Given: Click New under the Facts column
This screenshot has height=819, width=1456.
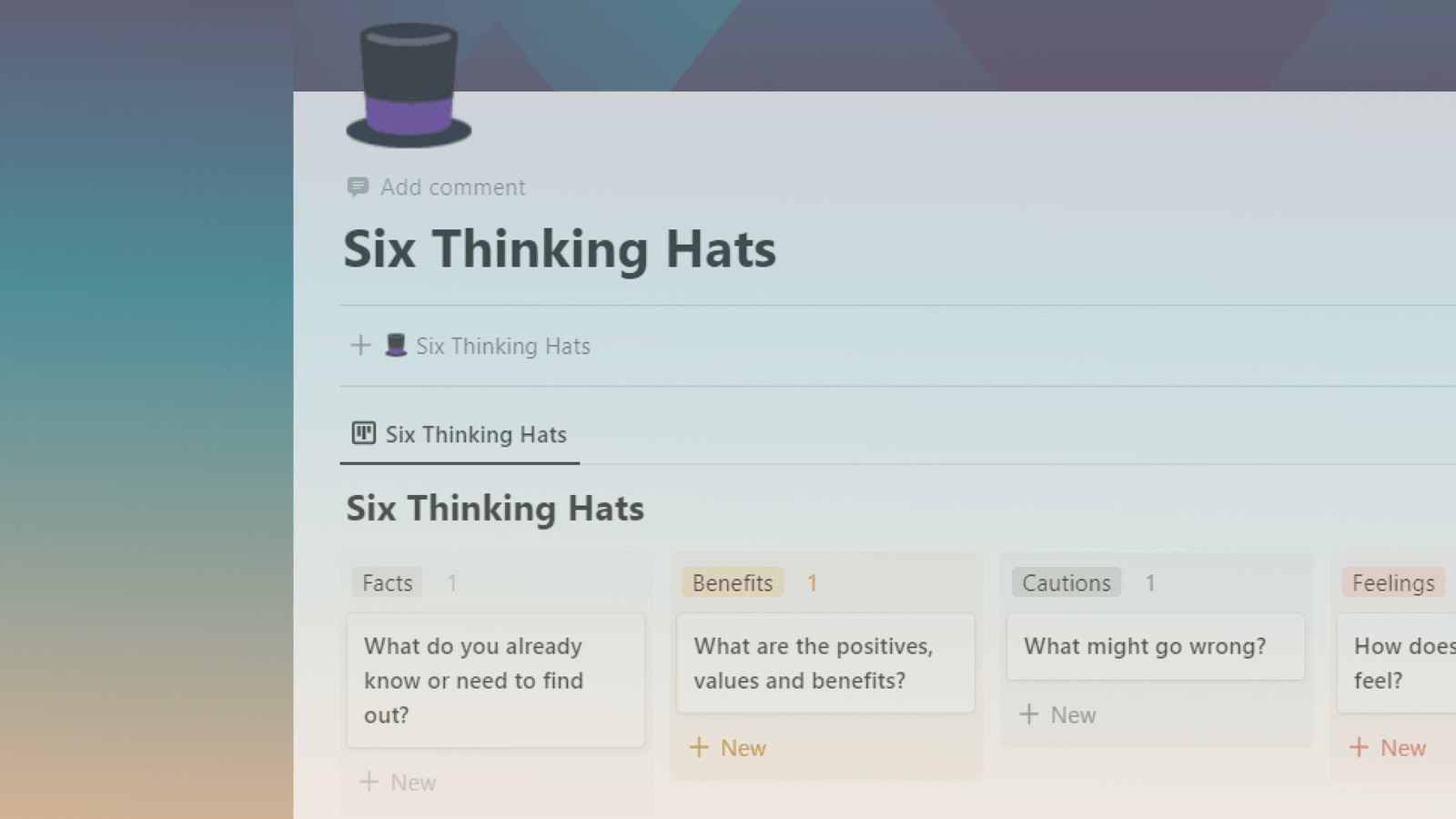Looking at the screenshot, I should coord(414,782).
